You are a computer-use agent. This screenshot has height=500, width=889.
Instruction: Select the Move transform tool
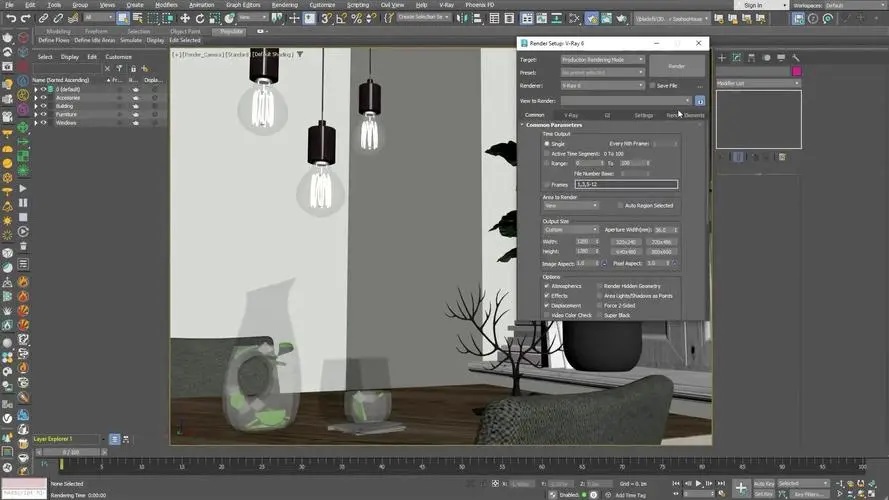pyautogui.click(x=185, y=18)
